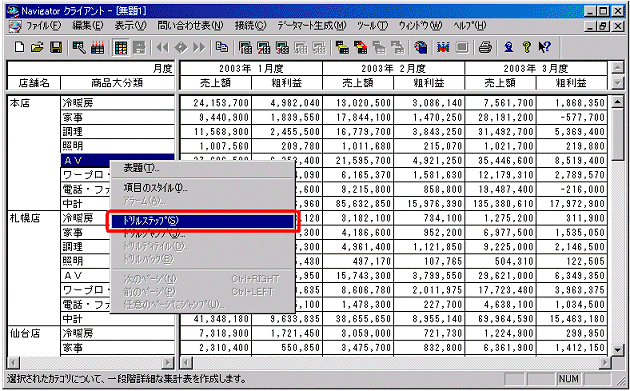Click the table icon labeled 2
This screenshot has height=391, width=630.
[x=264, y=47]
